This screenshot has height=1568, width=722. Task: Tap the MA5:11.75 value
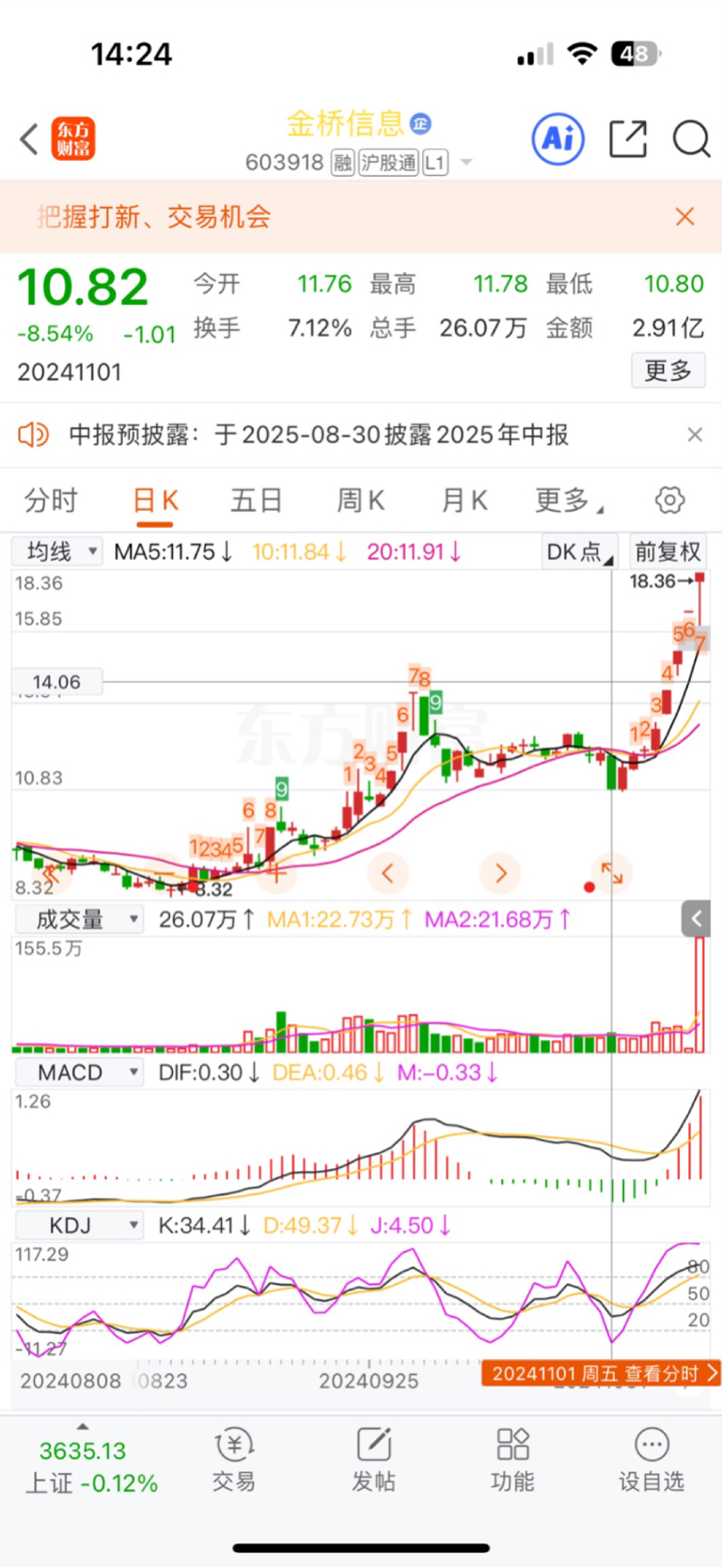click(x=173, y=551)
